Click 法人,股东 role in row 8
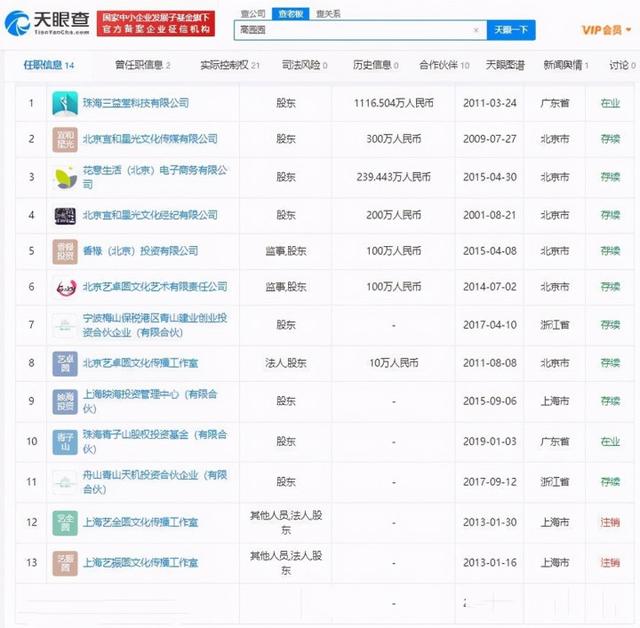 point(286,363)
